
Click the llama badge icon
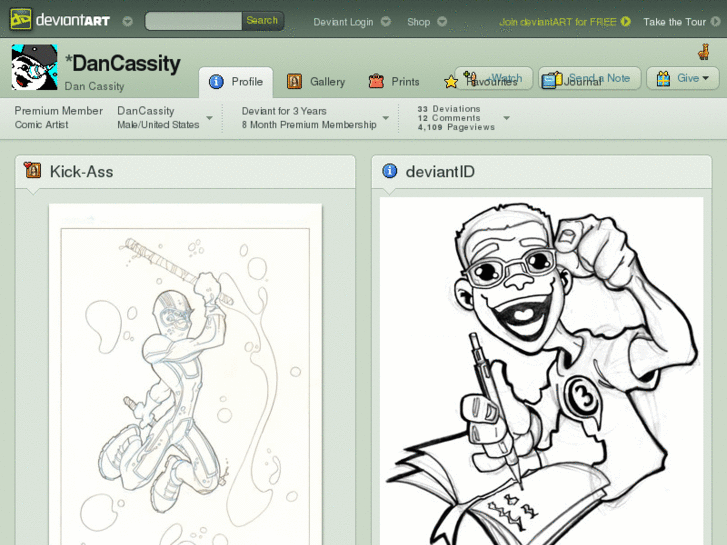click(x=704, y=51)
